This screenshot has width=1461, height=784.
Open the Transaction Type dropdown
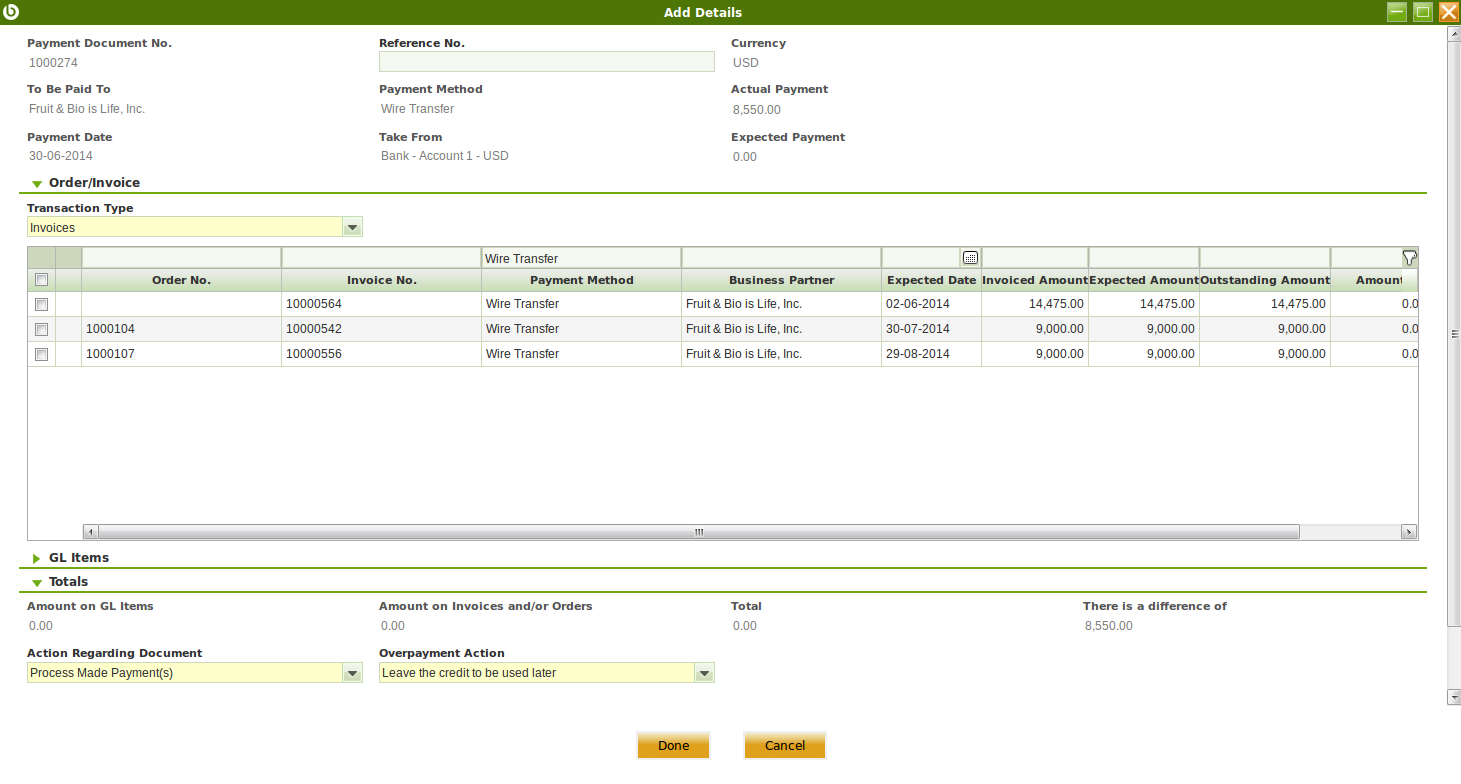[x=352, y=228]
